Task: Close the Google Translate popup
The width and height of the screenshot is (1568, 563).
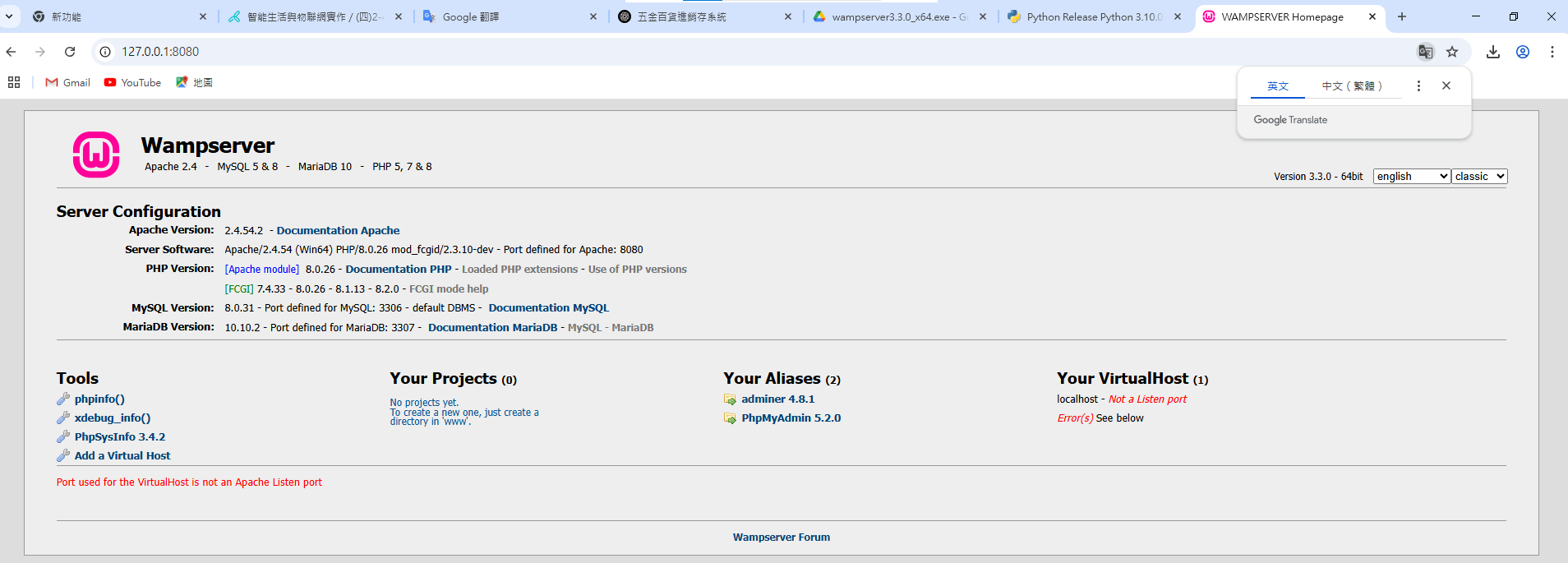Action: coord(1446,86)
